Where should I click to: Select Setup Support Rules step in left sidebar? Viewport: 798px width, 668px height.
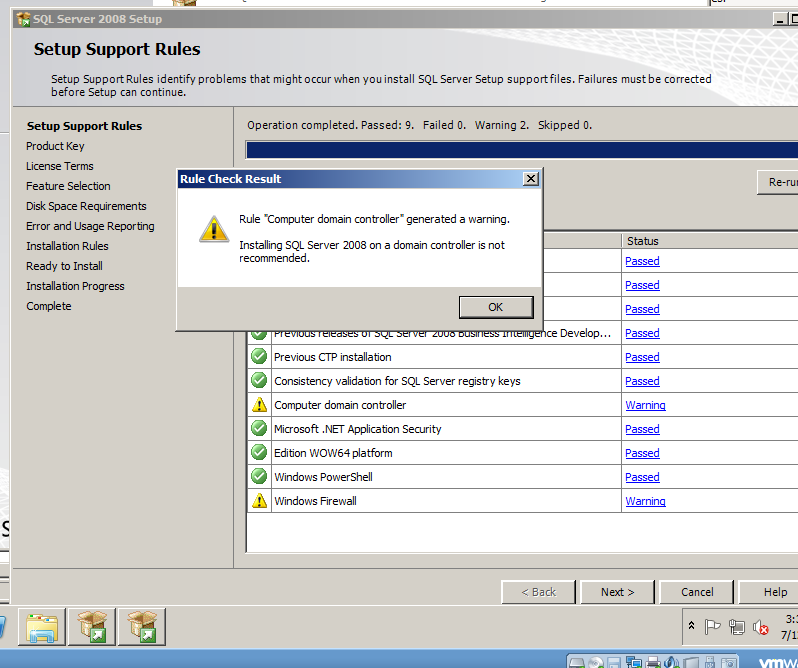click(84, 126)
